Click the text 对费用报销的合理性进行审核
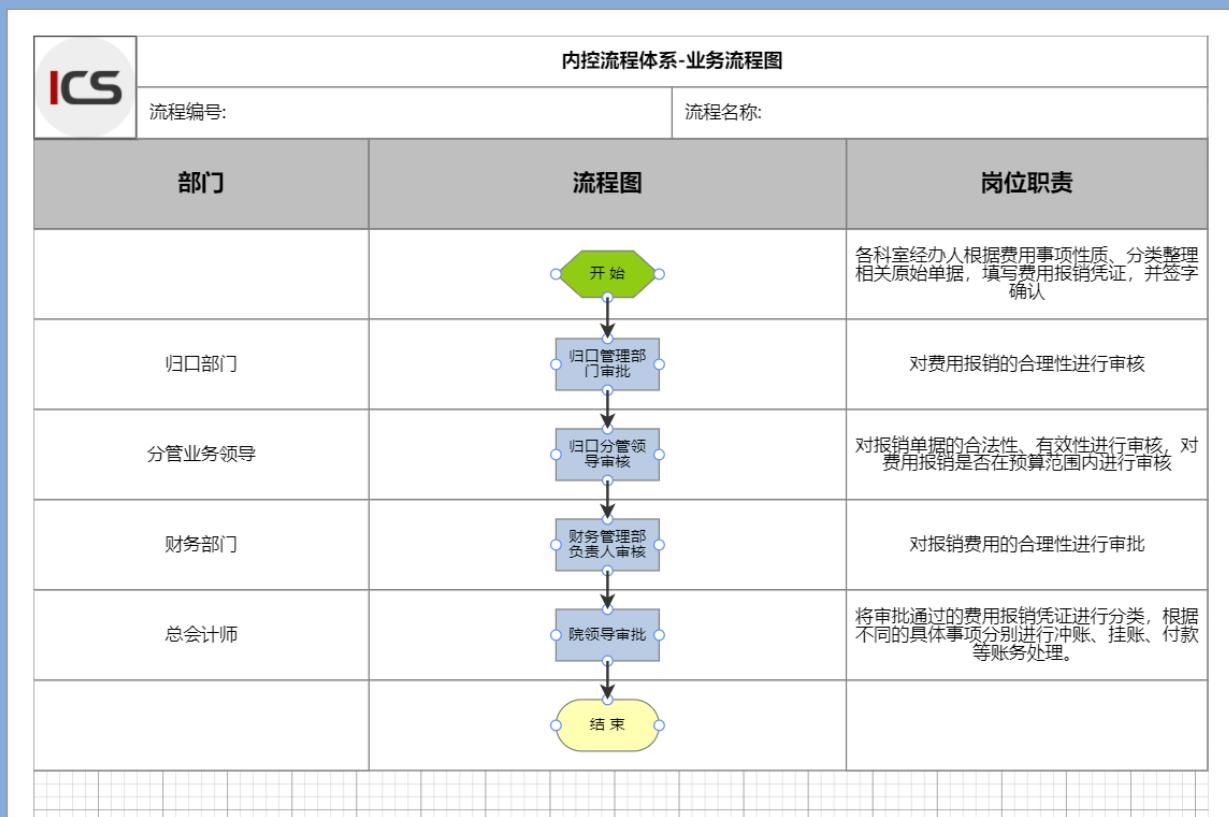 tap(1027, 364)
